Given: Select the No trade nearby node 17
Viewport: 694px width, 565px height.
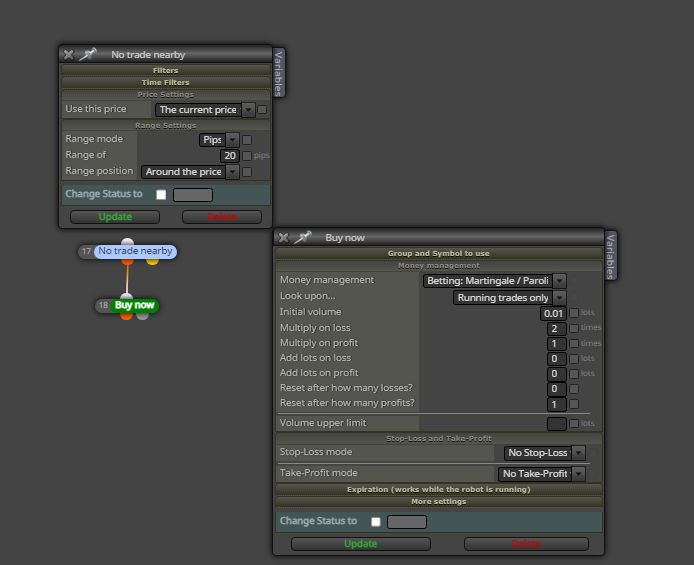Looking at the screenshot, I should pos(135,251).
